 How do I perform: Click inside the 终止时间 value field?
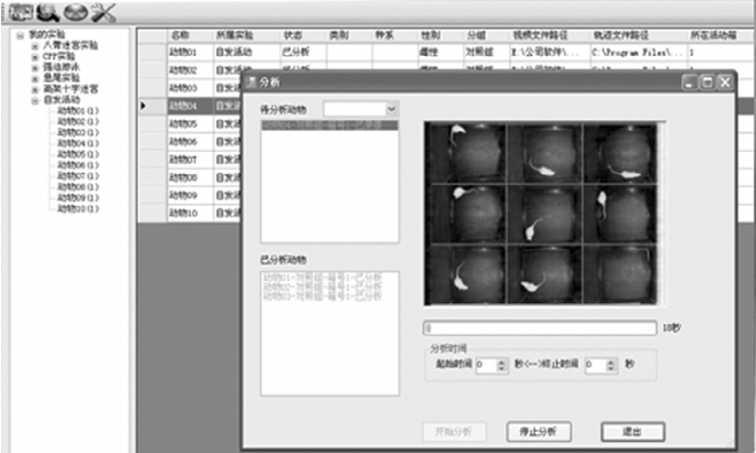tap(595, 365)
